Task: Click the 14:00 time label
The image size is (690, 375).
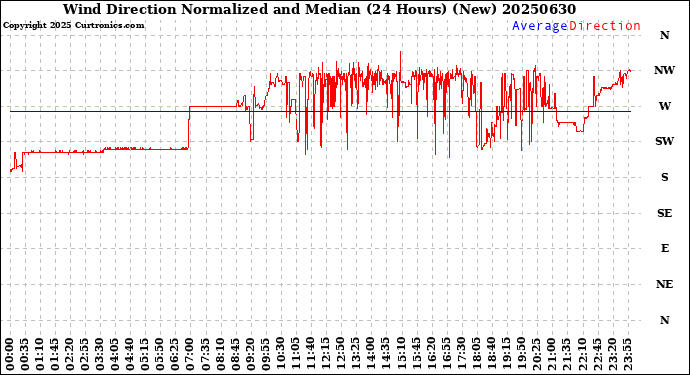Action: coord(370,354)
